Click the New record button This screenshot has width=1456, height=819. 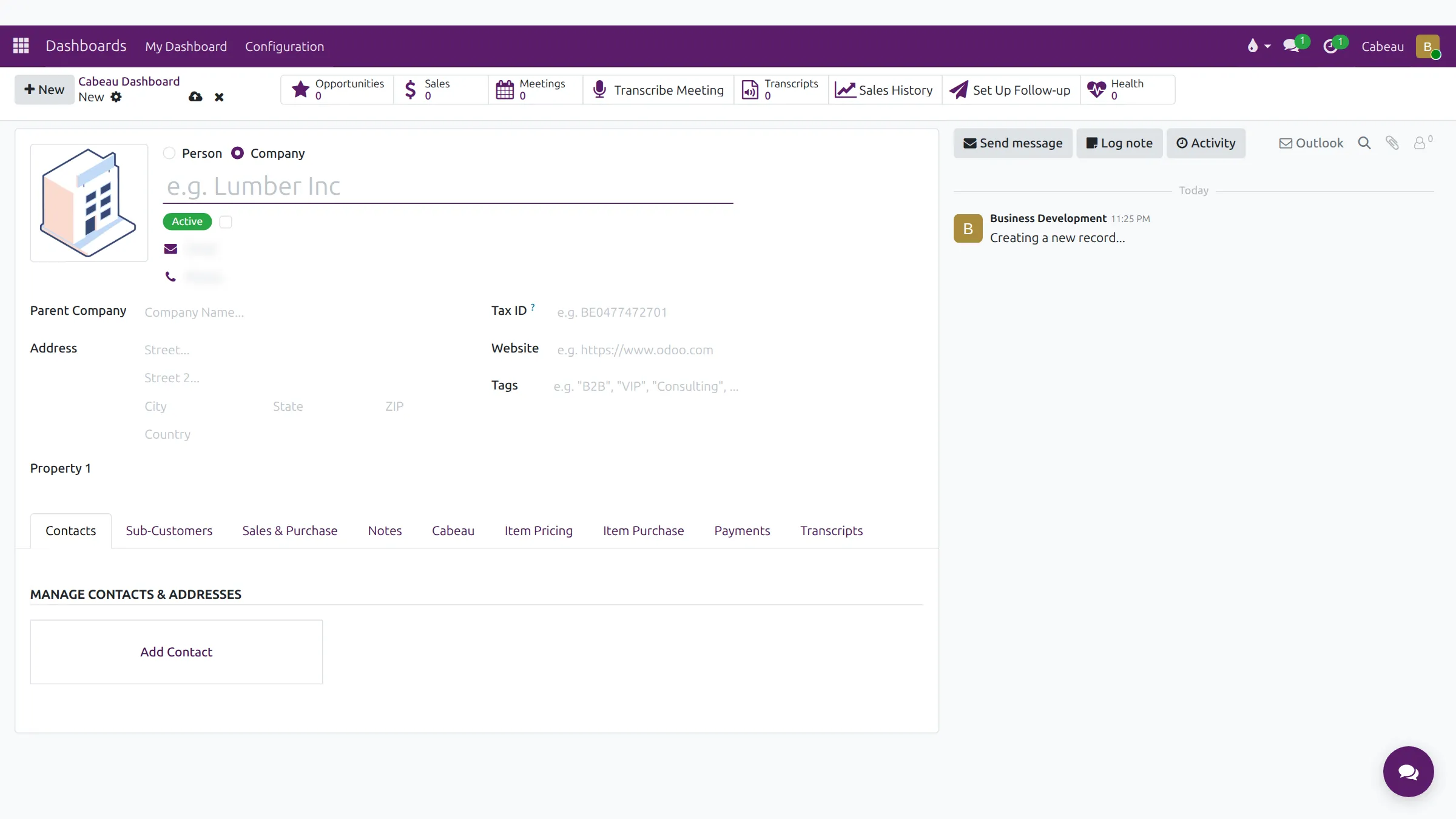coord(44,90)
